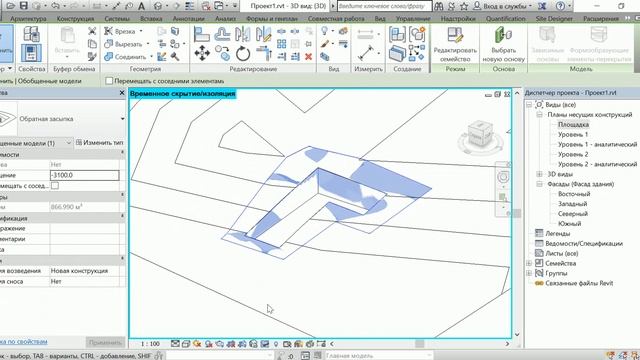Open the 'Обобщенные модели (1)' filter dropdown

coord(68,143)
